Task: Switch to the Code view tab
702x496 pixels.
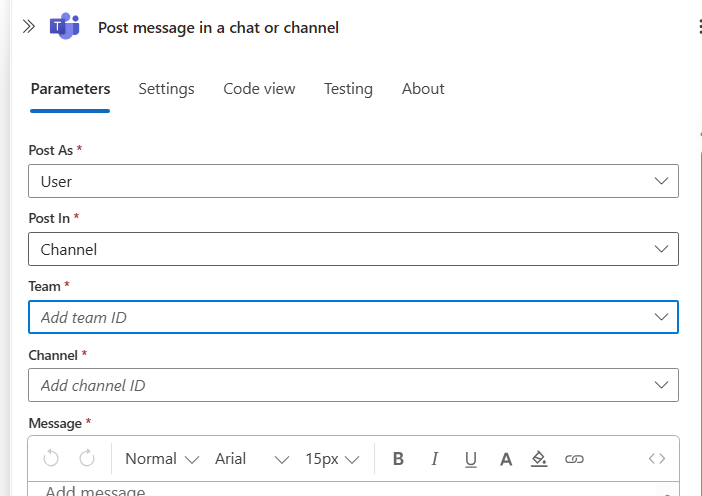Action: [259, 88]
